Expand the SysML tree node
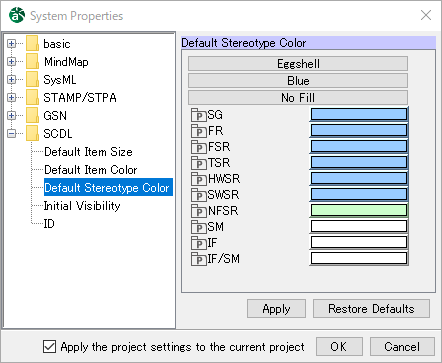The image size is (442, 363). pos(11,80)
